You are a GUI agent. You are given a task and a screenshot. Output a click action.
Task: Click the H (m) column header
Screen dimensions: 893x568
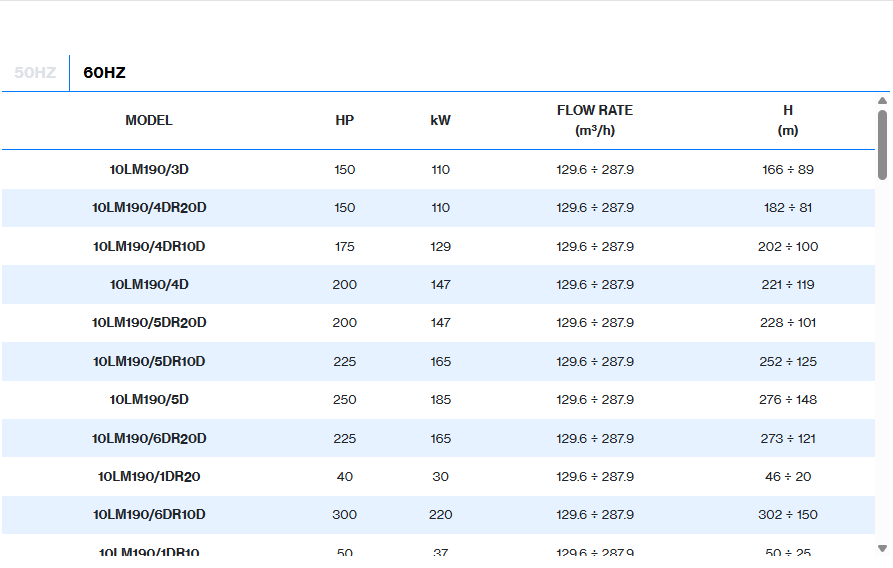click(x=787, y=120)
